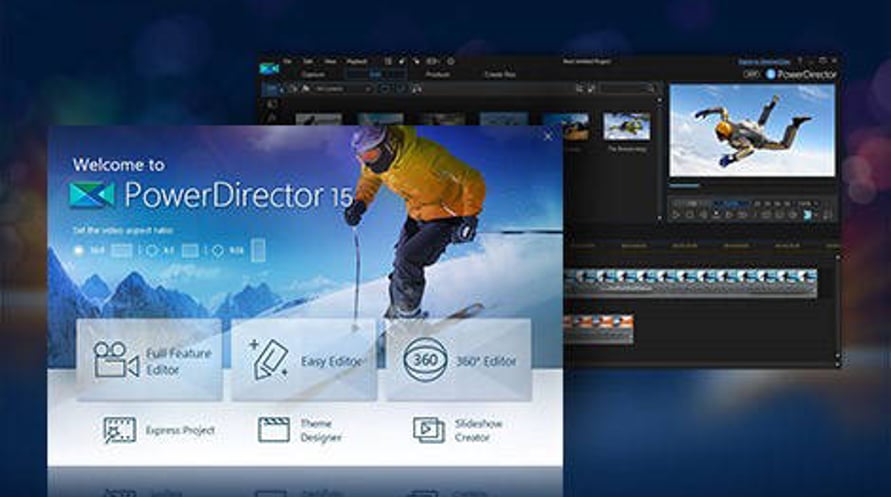Click the widescreen 16:9 rectangle icon
891x497 pixels.
(122, 250)
